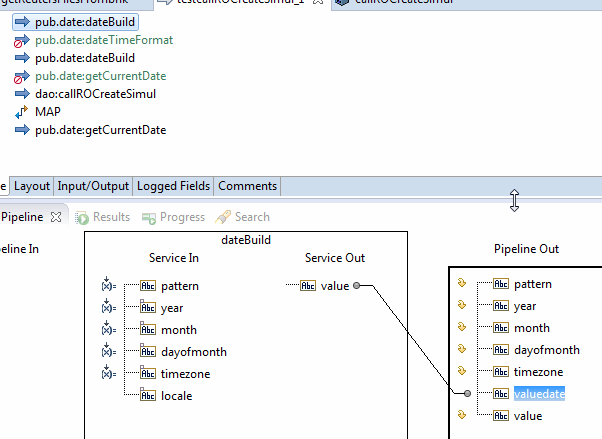Click the String type icon of Service In locale
Image resolution: width=602 pixels, height=439 pixels.
[148, 396]
